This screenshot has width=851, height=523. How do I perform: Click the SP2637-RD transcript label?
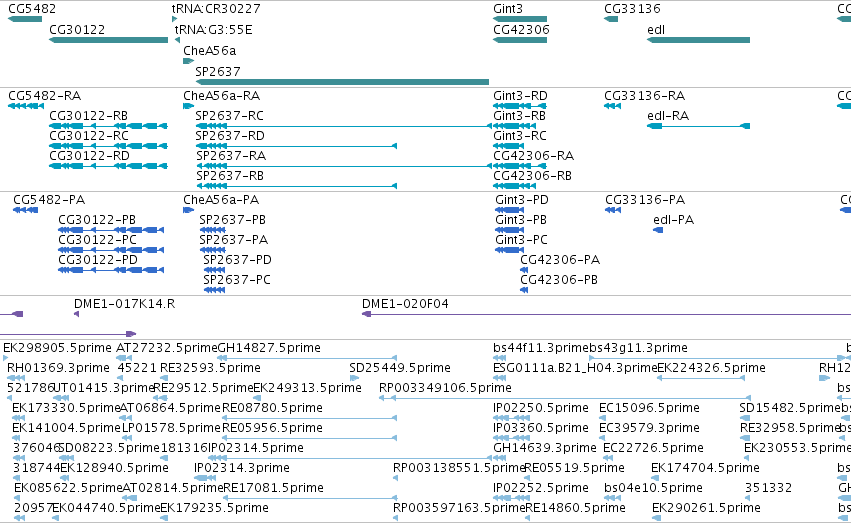pyautogui.click(x=230, y=136)
